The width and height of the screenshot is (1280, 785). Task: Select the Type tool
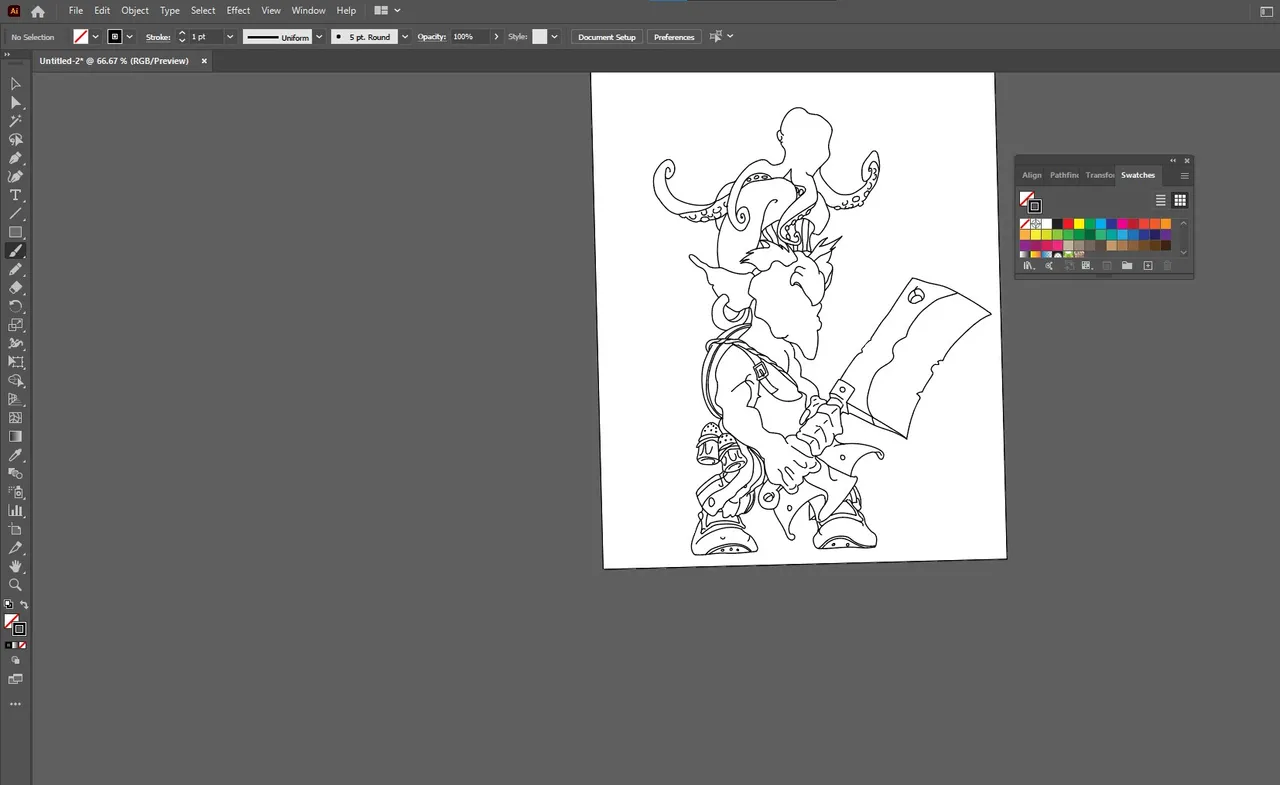15,195
